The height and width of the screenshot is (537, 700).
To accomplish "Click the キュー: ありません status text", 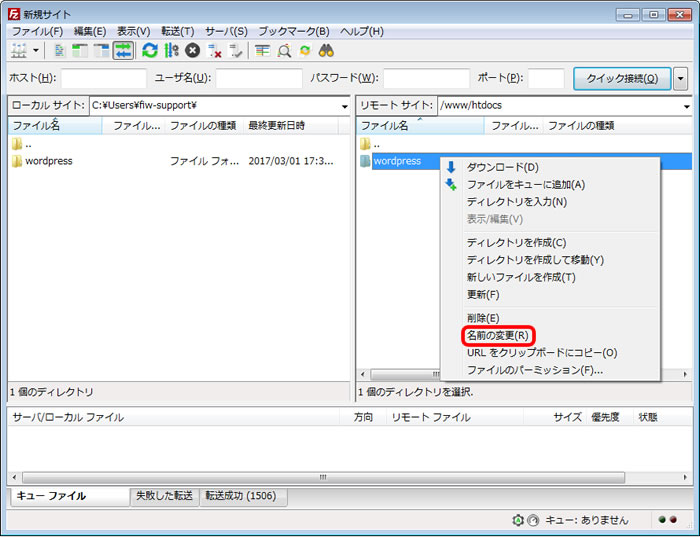I will [x=587, y=520].
